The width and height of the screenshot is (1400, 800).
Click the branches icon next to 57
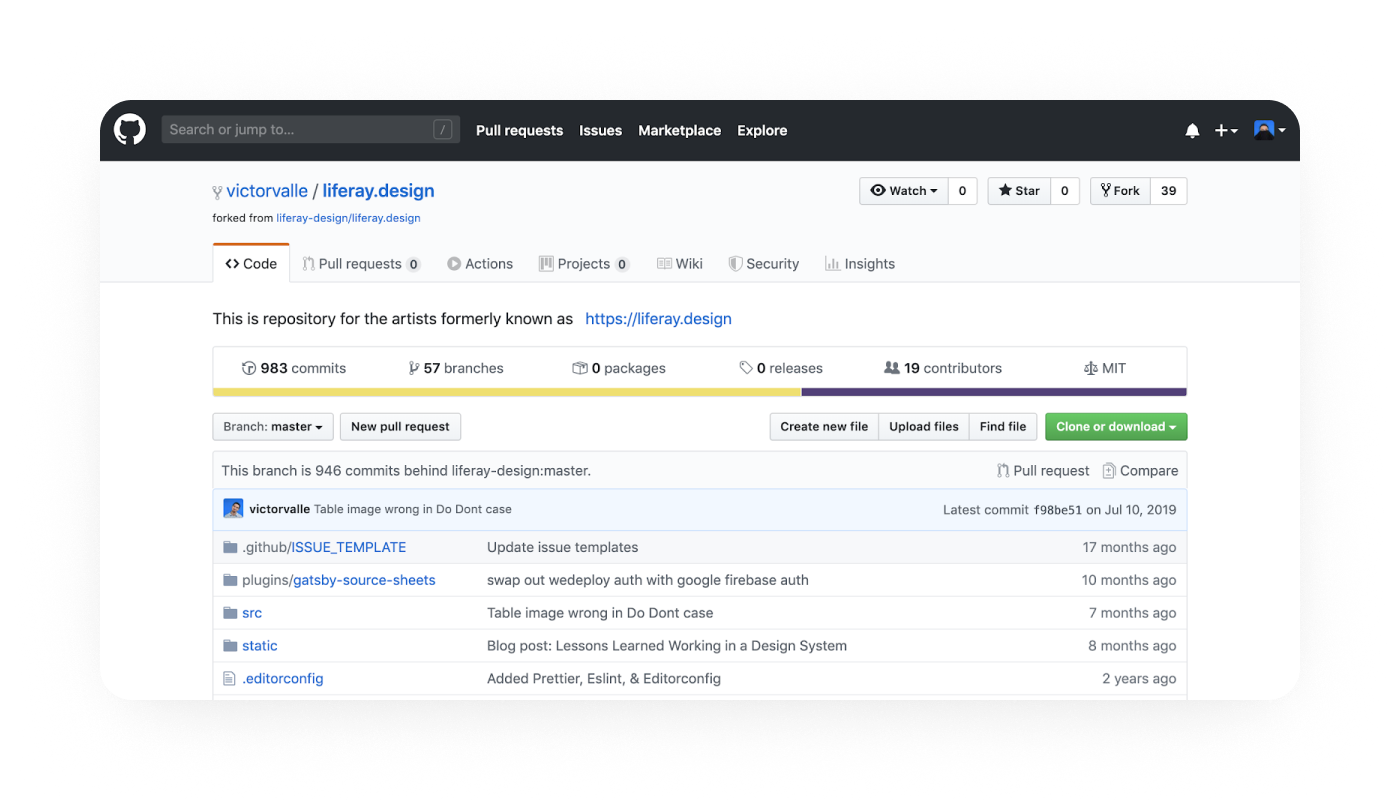coord(414,368)
